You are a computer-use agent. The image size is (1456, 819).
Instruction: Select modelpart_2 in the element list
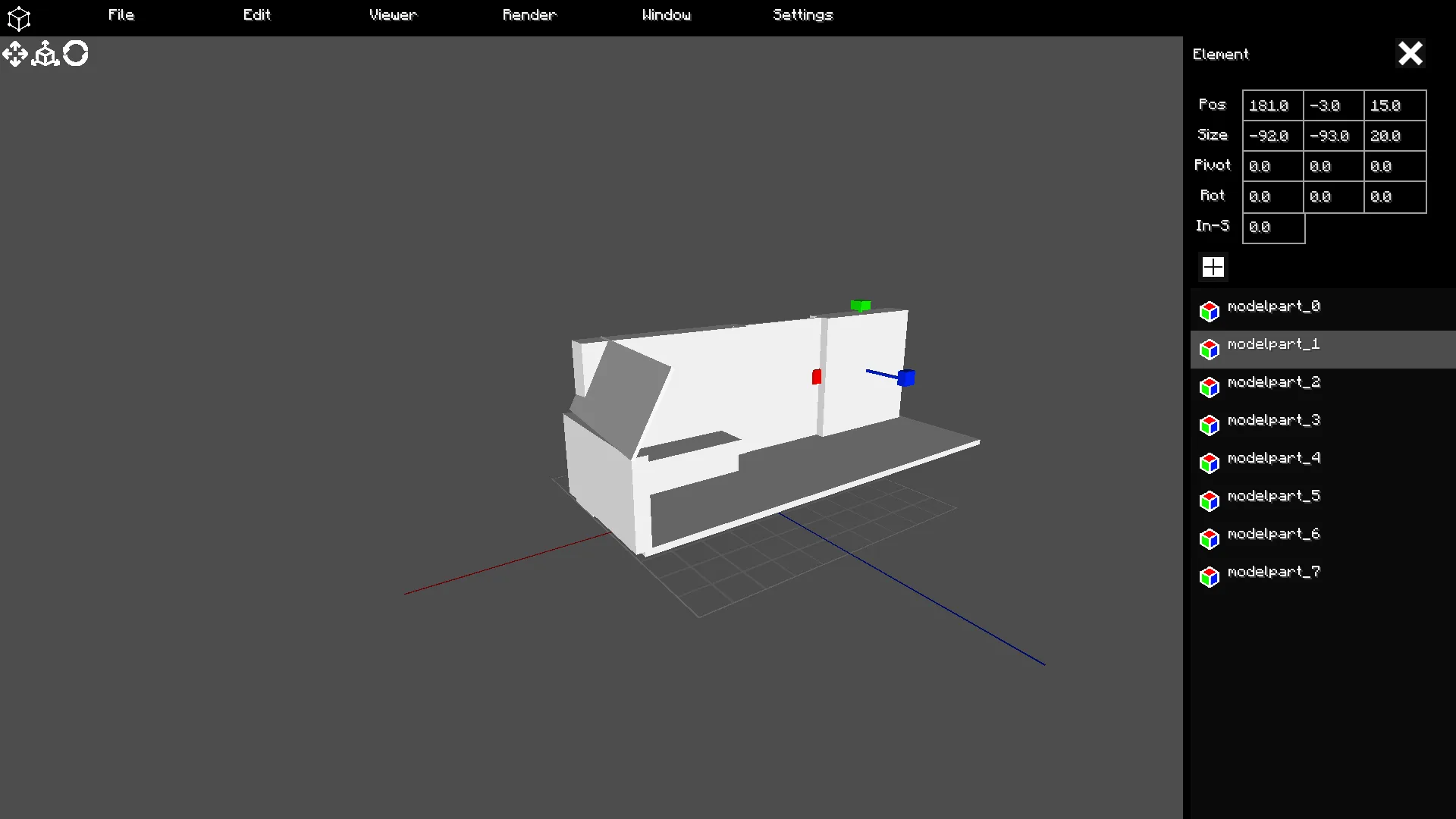[1323, 387]
